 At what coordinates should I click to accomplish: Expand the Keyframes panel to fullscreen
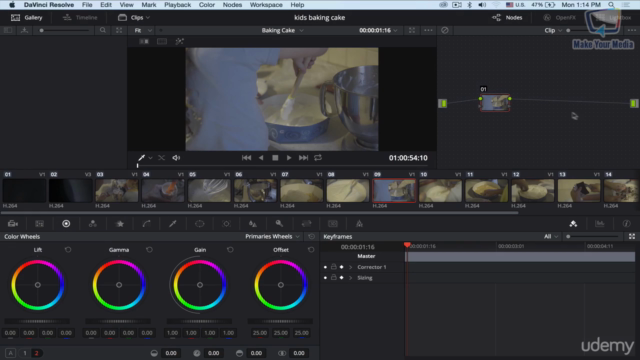point(632,236)
